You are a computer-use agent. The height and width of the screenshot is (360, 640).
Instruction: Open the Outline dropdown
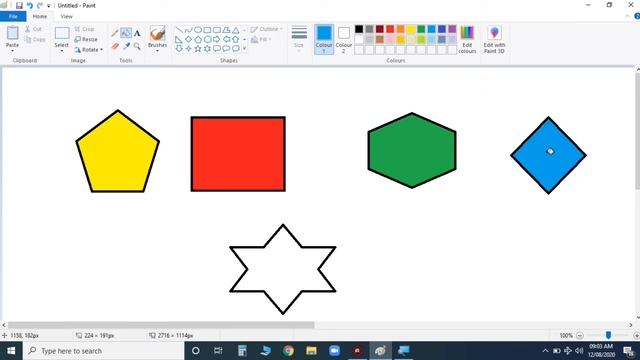coord(267,29)
